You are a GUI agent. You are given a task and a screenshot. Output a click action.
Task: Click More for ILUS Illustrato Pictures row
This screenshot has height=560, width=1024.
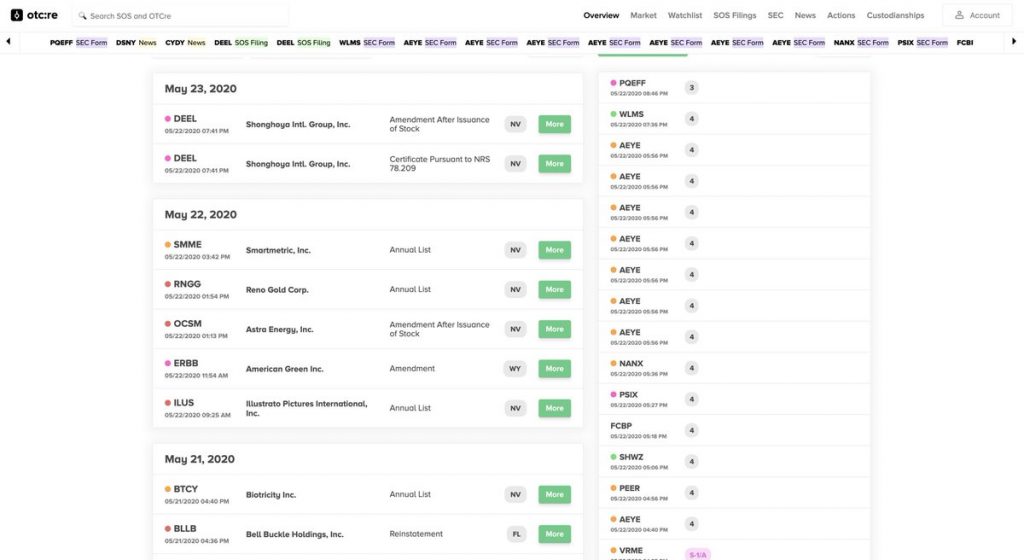[x=554, y=408]
